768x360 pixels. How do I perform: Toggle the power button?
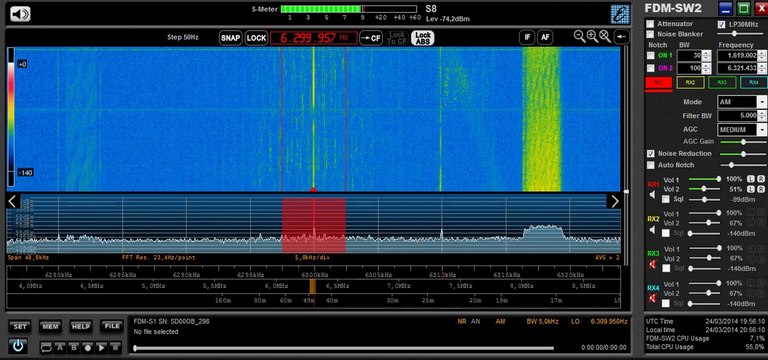18,346
